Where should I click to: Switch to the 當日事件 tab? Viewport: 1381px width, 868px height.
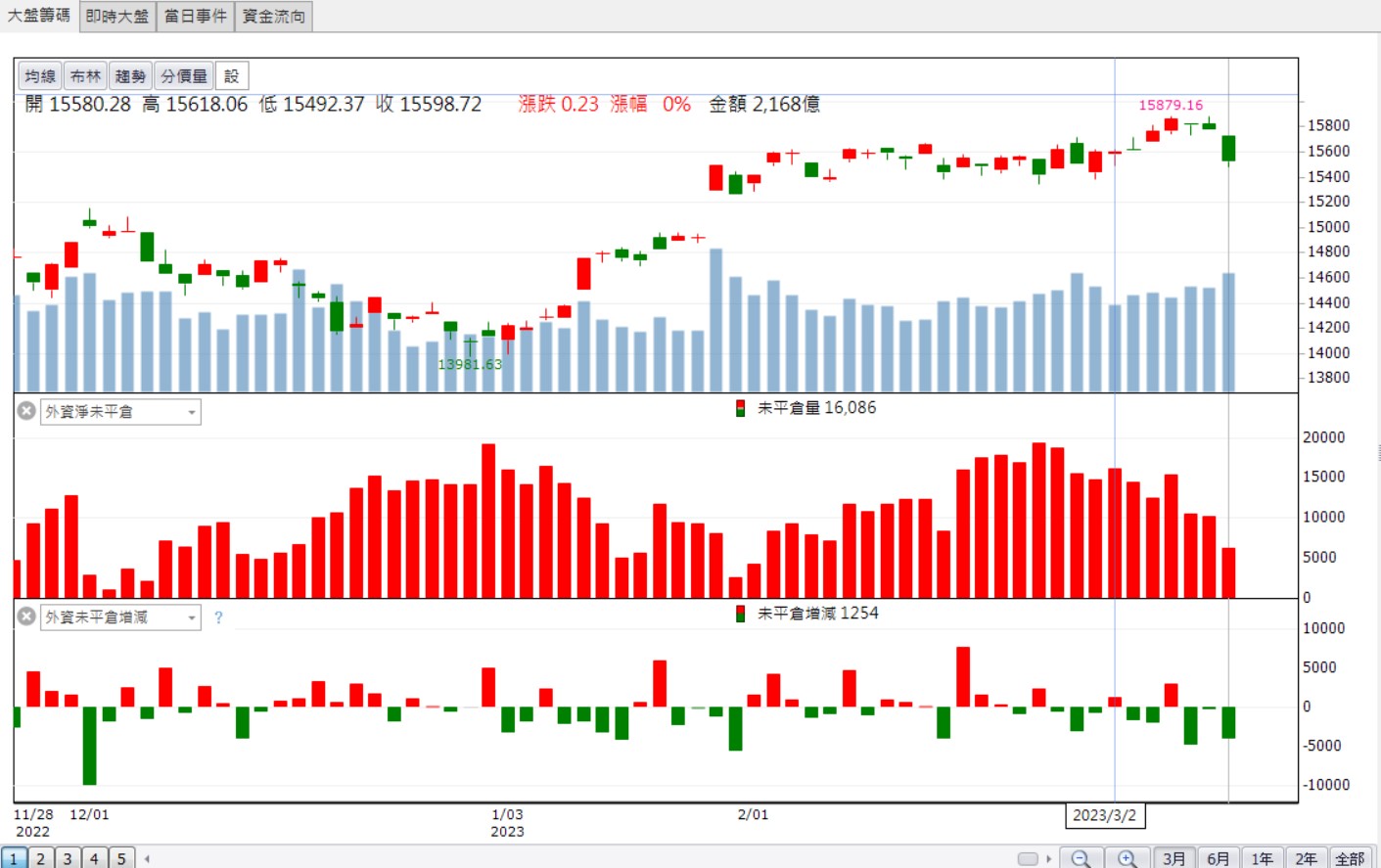pos(196,16)
